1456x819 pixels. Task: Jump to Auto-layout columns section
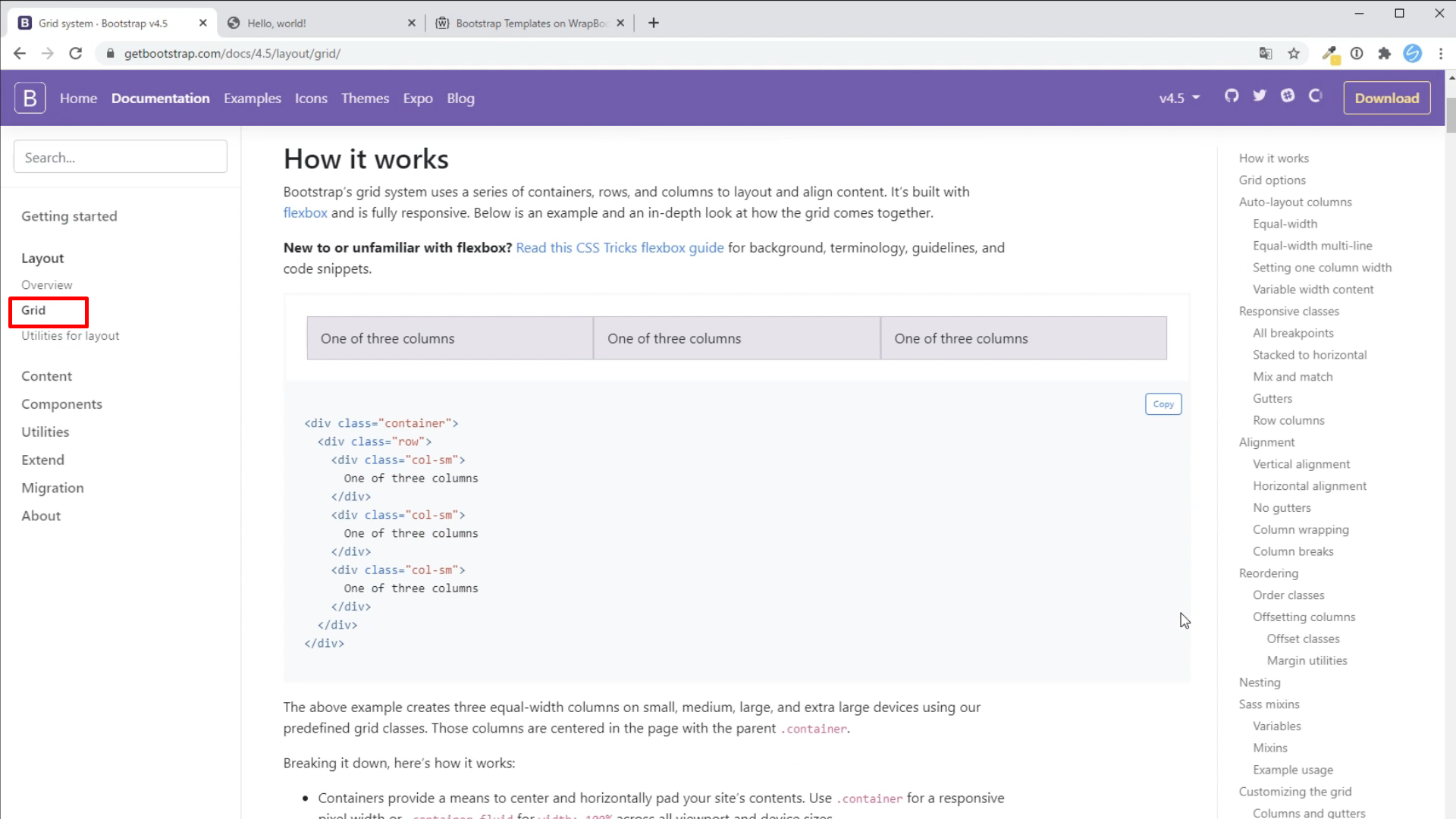pos(1295,202)
